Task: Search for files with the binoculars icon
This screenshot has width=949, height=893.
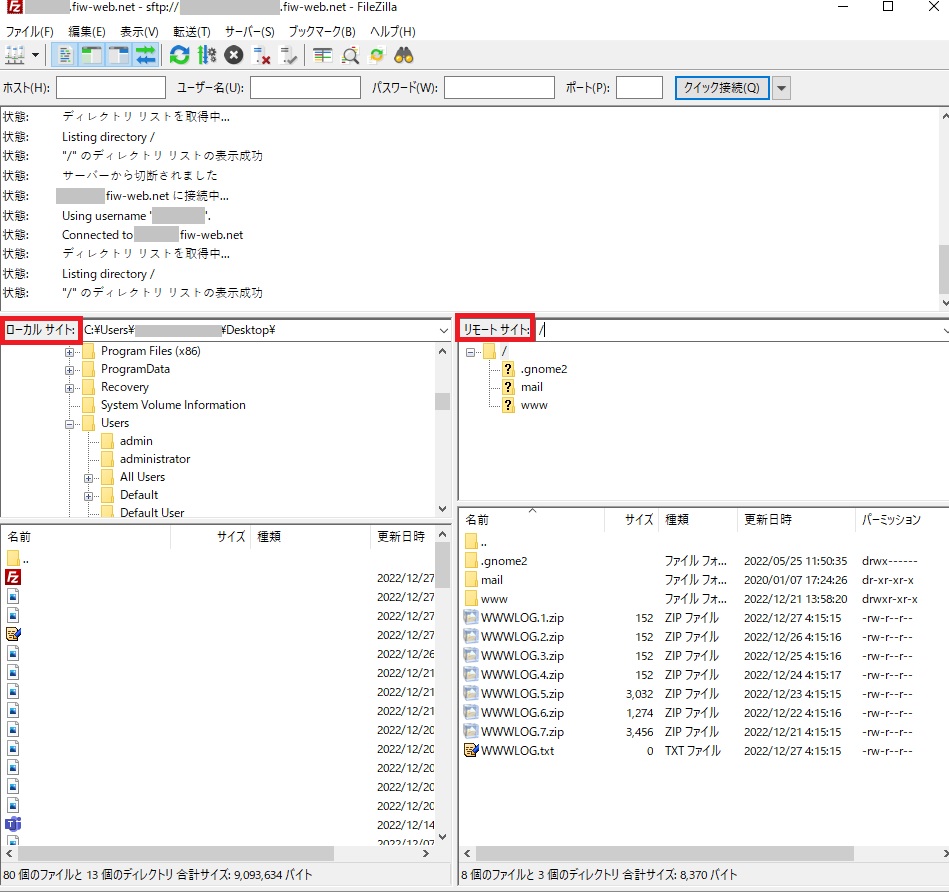Action: pyautogui.click(x=404, y=56)
